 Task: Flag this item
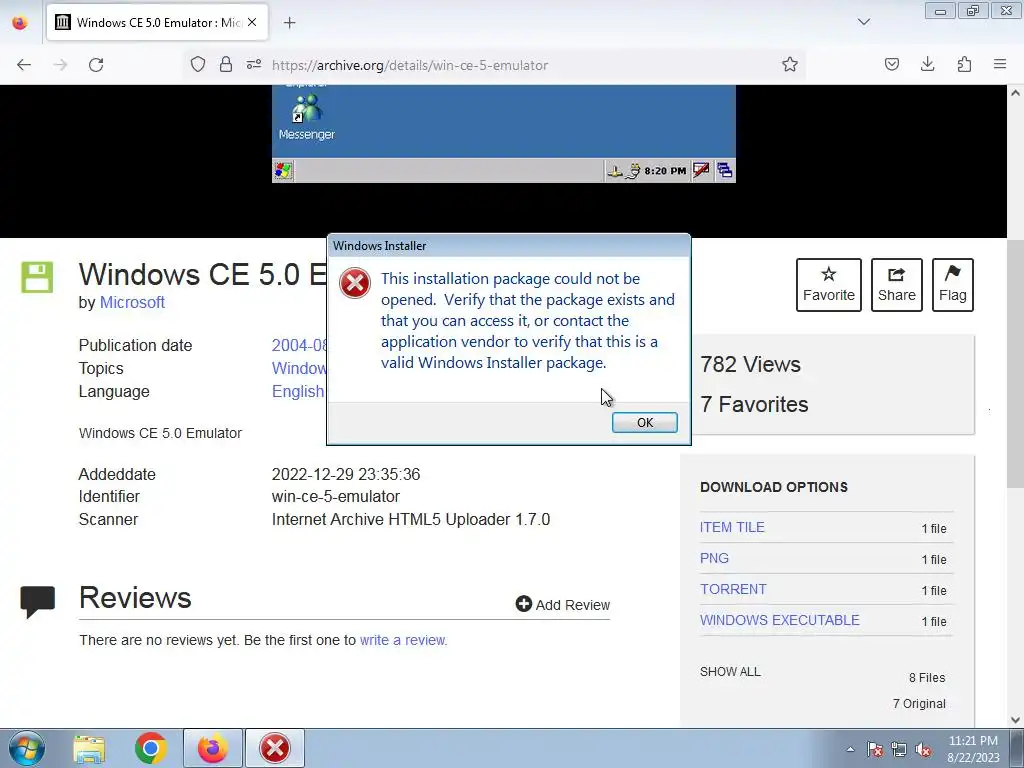coord(953,285)
